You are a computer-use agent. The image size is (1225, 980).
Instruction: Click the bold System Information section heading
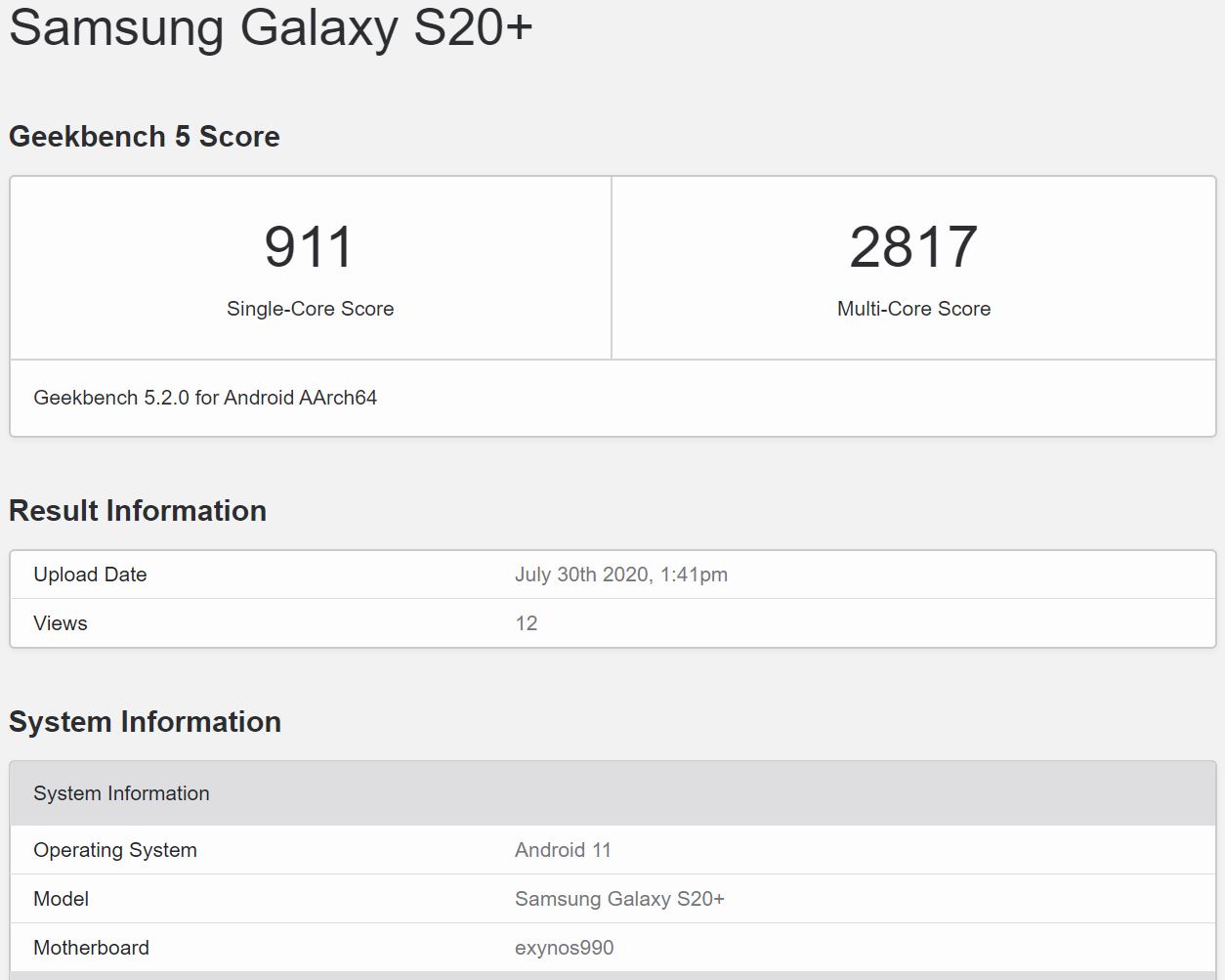click(145, 722)
